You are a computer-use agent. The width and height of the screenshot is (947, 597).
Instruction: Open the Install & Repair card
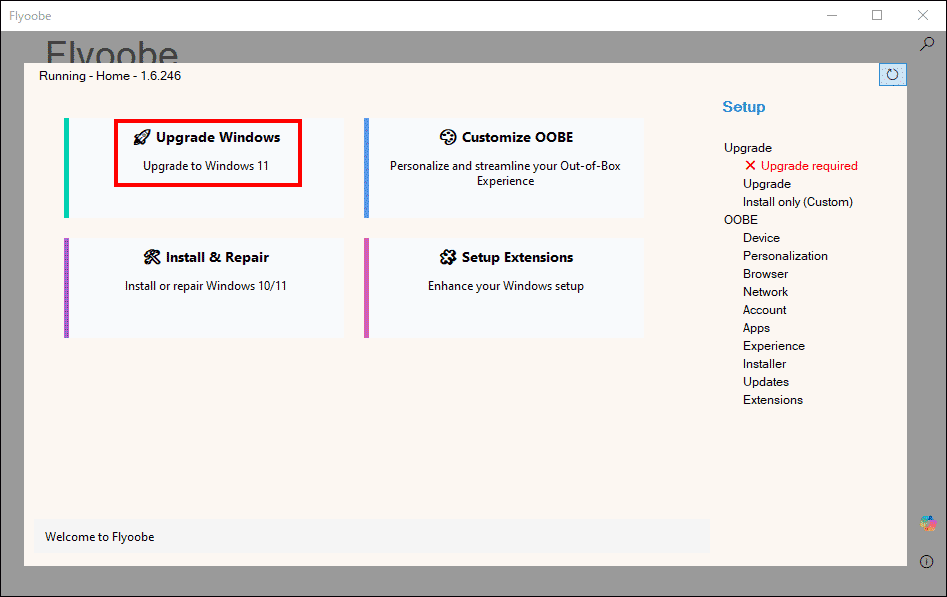[x=204, y=288]
